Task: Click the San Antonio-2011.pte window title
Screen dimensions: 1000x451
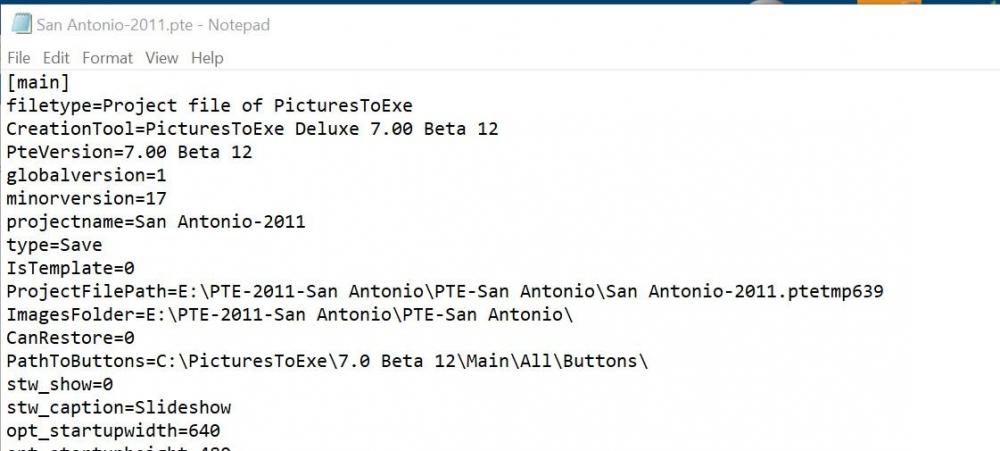Action: pos(153,25)
